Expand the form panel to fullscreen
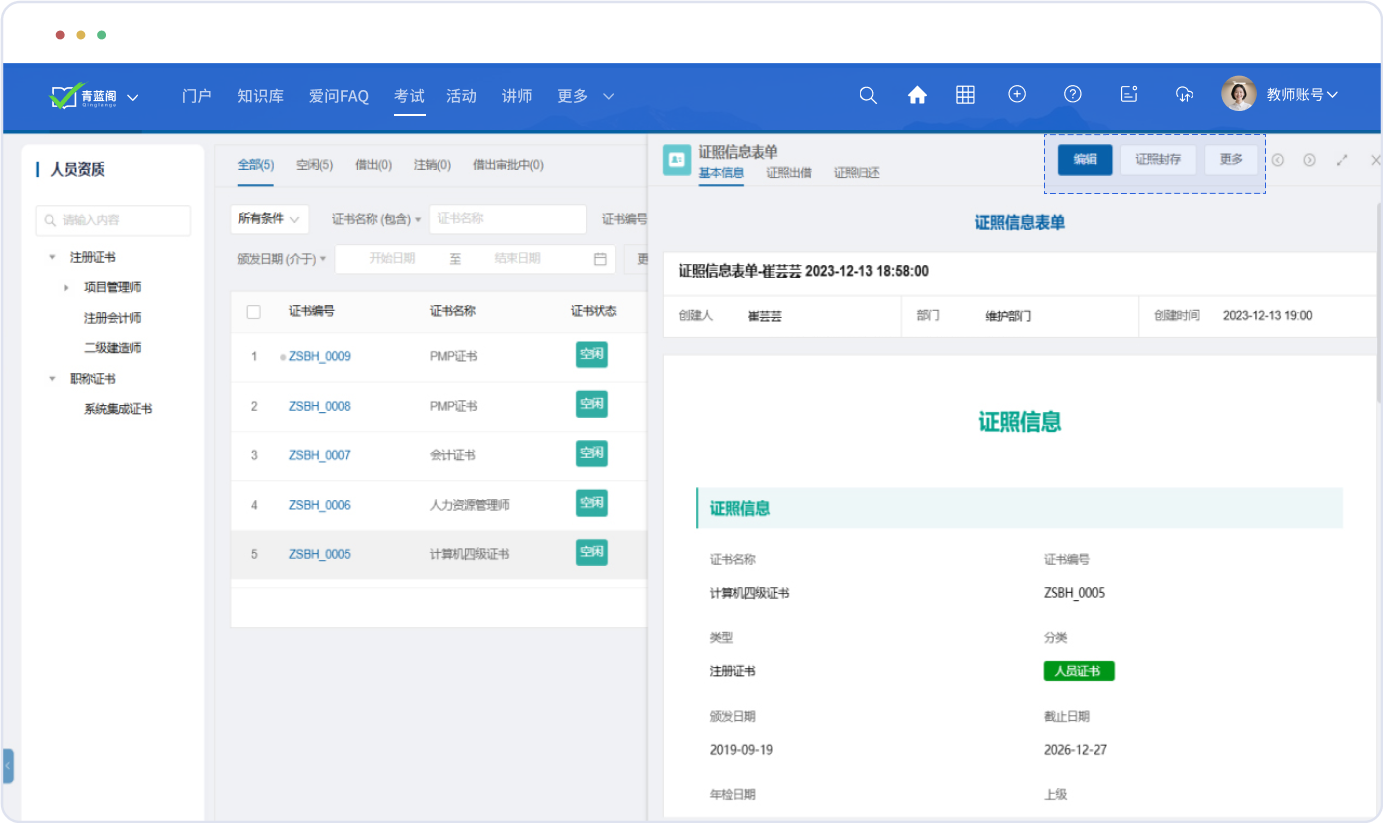This screenshot has width=1383, height=823. pyautogui.click(x=1342, y=160)
